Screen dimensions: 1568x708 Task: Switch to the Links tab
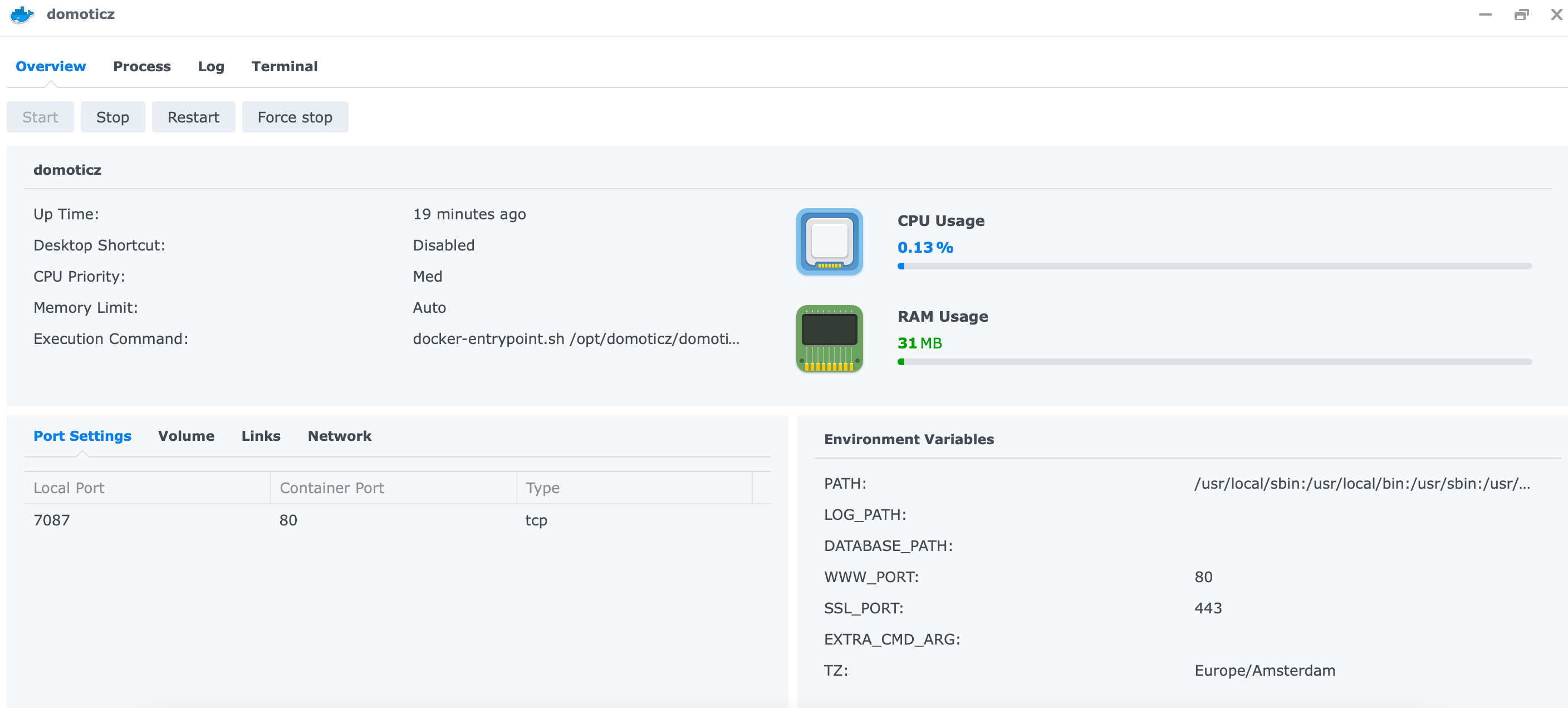261,435
